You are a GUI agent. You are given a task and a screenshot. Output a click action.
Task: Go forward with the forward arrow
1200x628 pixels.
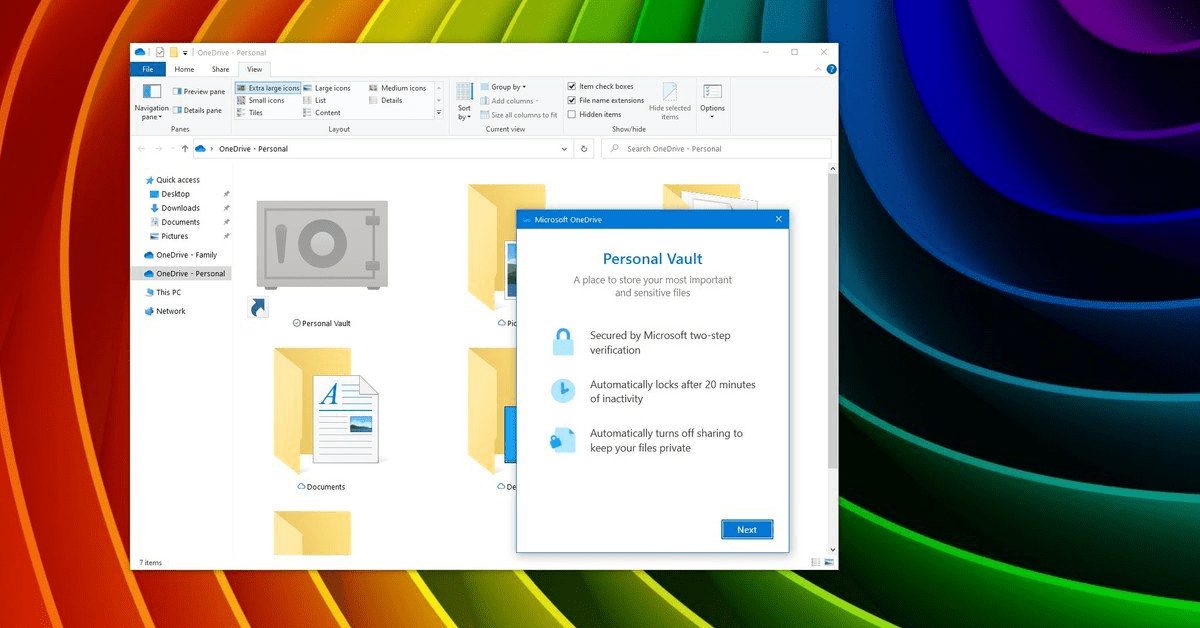pyautogui.click(x=158, y=148)
